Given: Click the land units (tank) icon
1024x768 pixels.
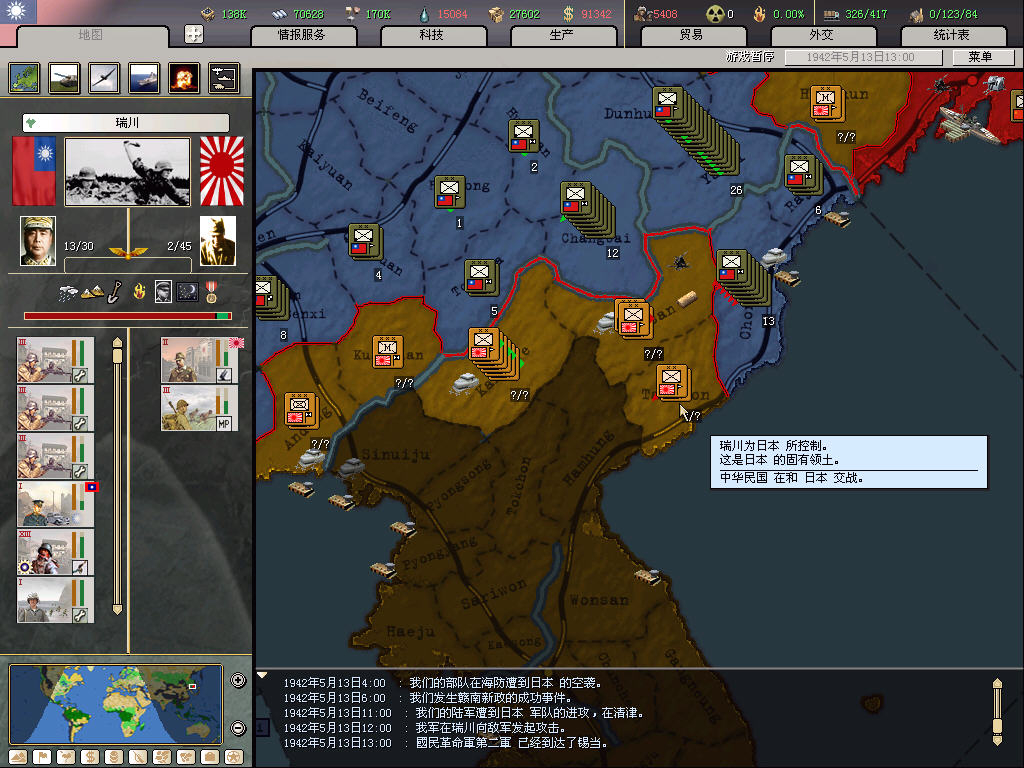Looking at the screenshot, I should coord(65,77).
